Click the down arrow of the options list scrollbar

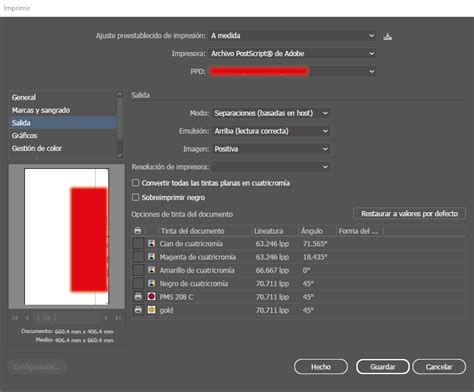click(x=120, y=155)
